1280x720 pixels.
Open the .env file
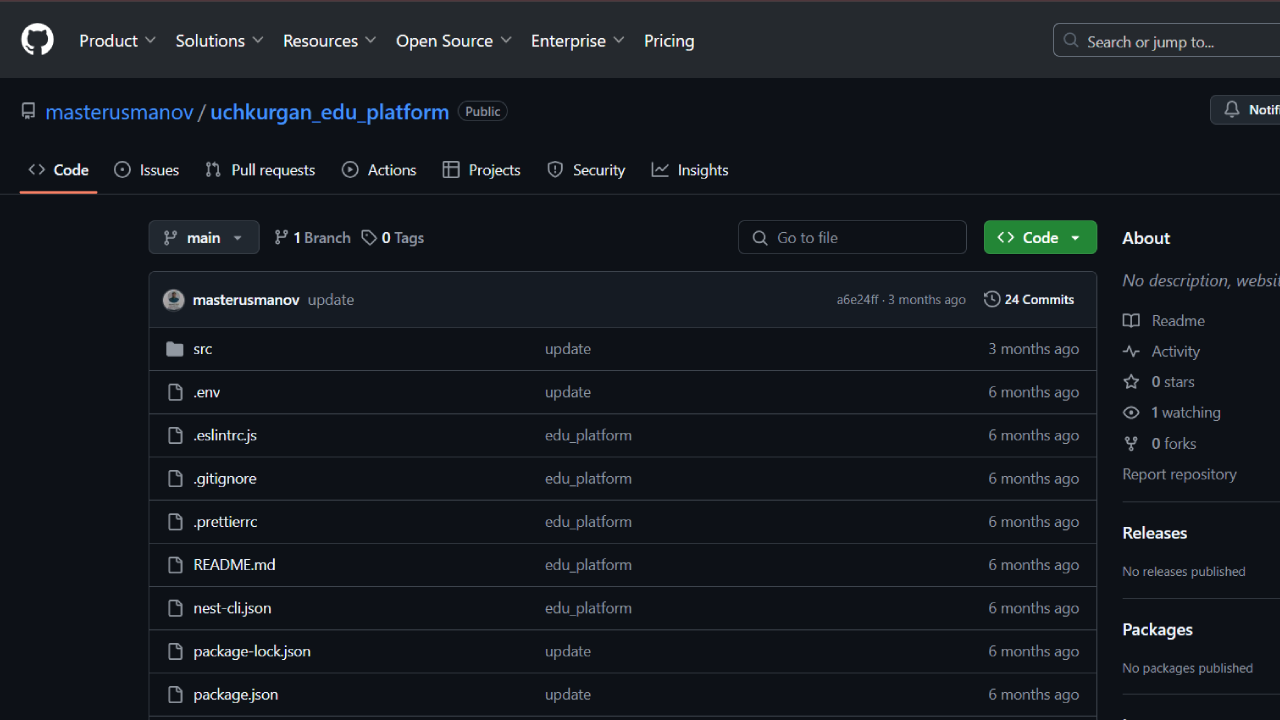207,392
